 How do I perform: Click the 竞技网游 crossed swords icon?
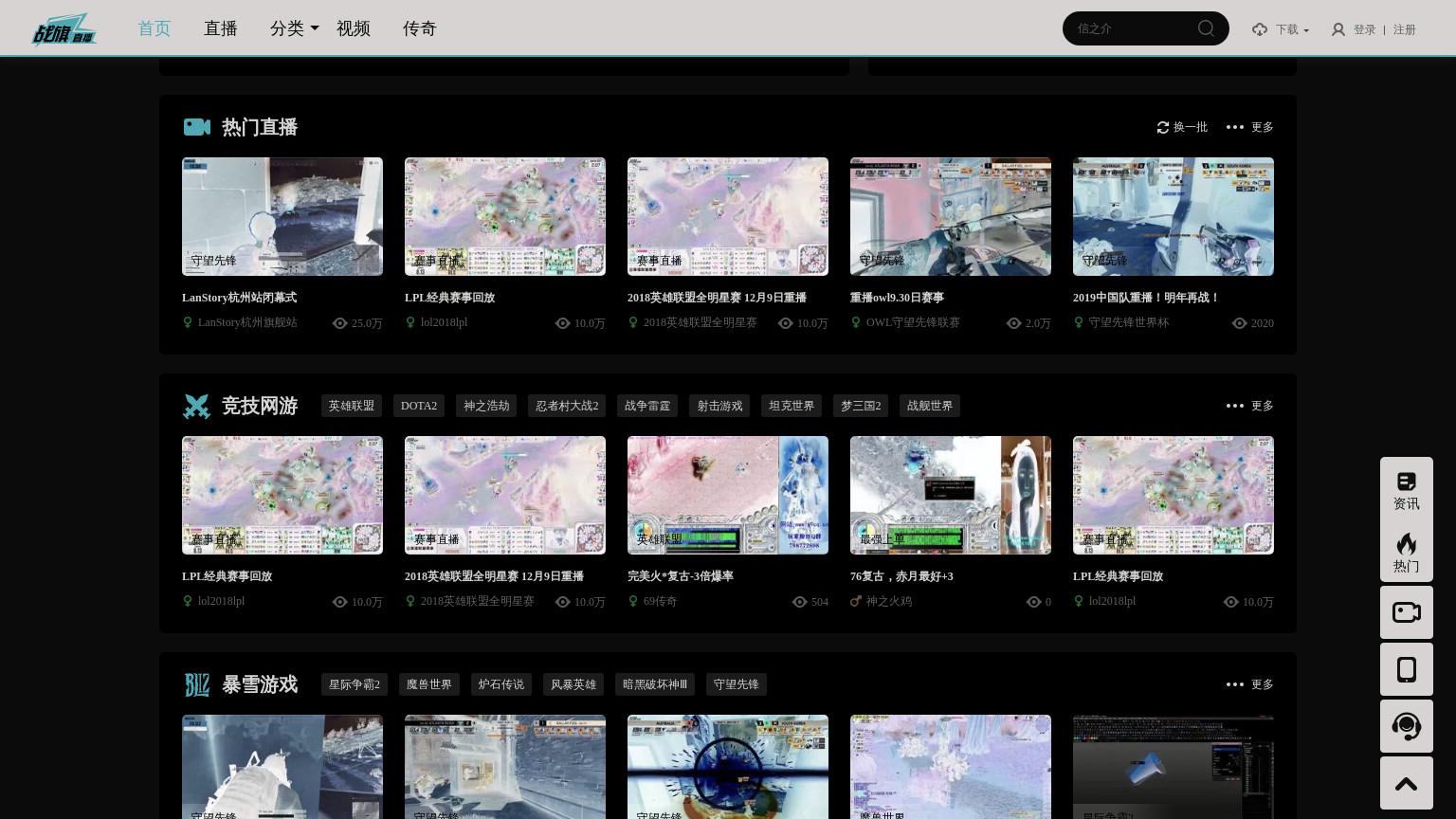coord(196,406)
